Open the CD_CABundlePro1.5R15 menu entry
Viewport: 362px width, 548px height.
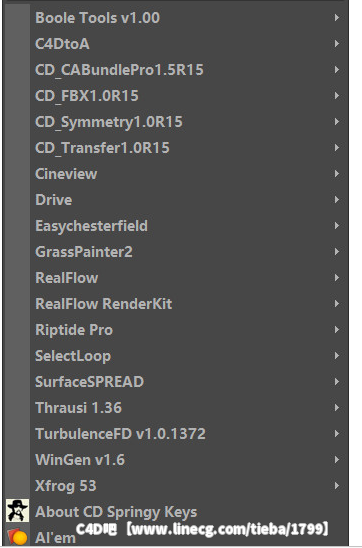coord(176,70)
